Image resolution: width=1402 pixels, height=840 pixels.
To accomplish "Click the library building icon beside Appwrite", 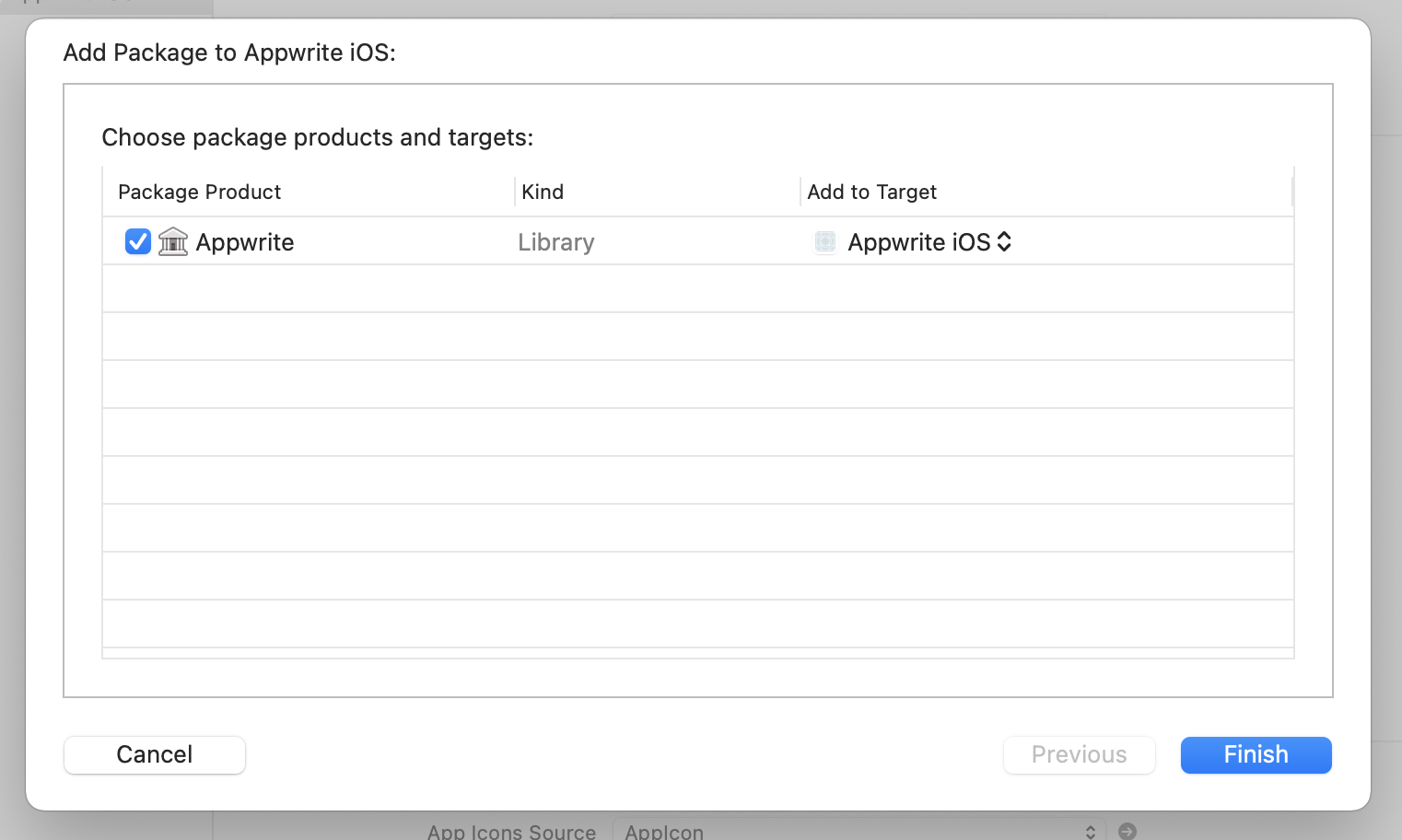I will coord(173,241).
